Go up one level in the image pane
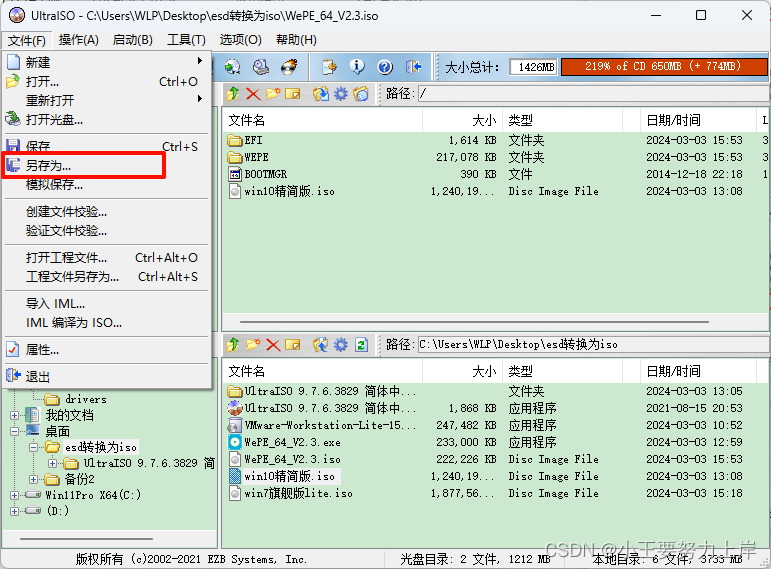Viewport: 771px width, 569px height. (233, 93)
